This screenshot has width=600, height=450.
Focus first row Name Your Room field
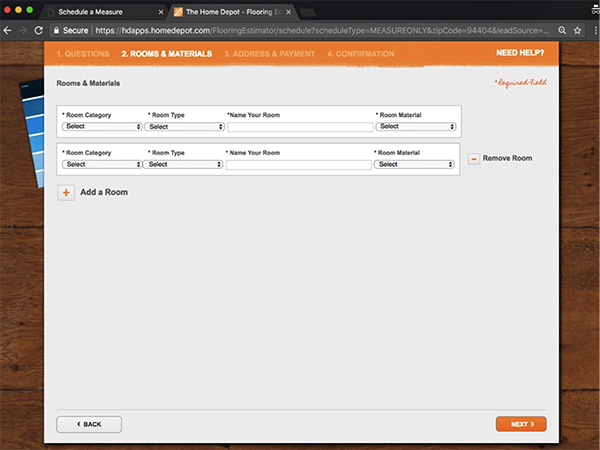coord(300,127)
